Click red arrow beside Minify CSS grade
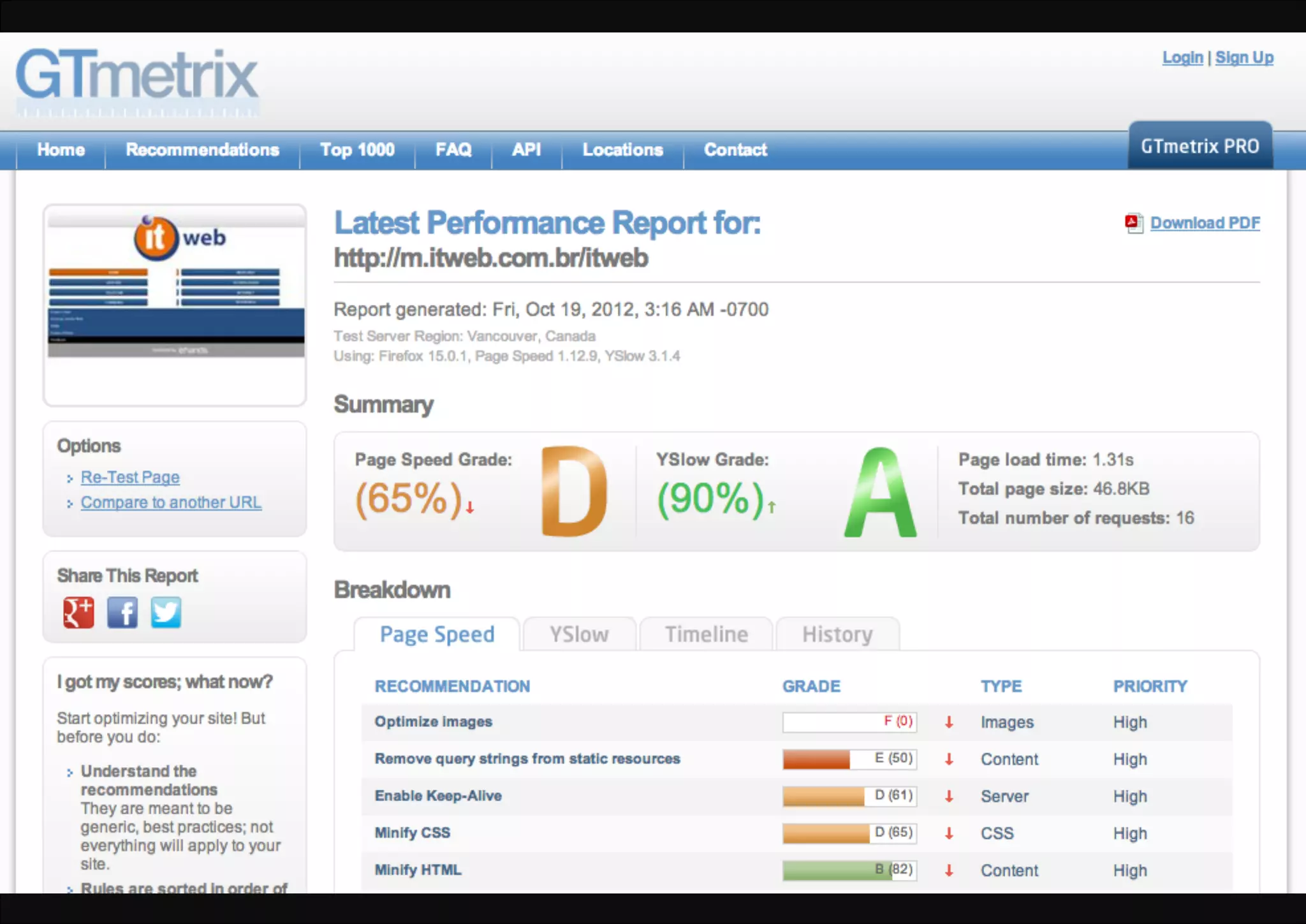 click(x=949, y=833)
